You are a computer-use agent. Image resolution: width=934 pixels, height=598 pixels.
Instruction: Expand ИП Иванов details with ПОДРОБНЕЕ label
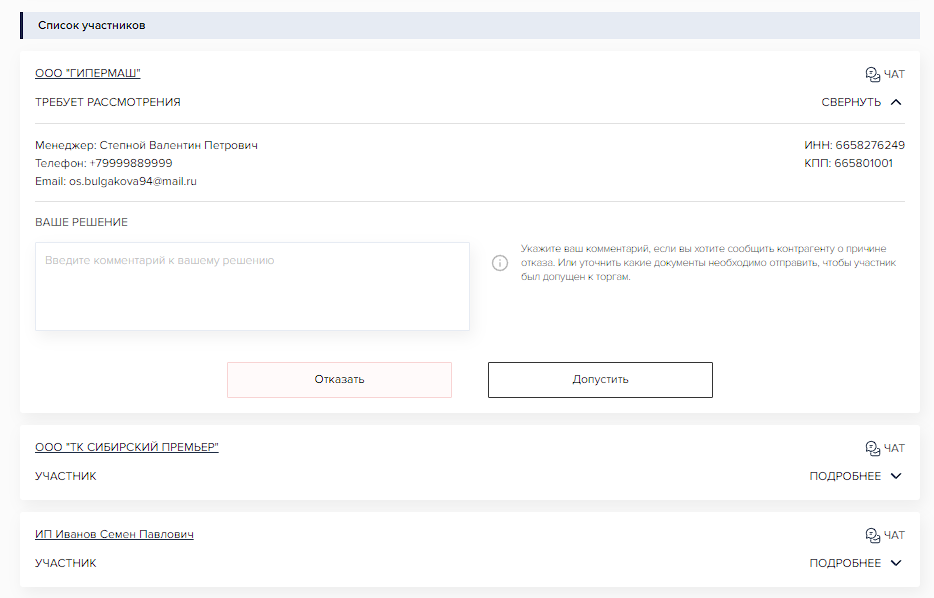click(x=845, y=563)
